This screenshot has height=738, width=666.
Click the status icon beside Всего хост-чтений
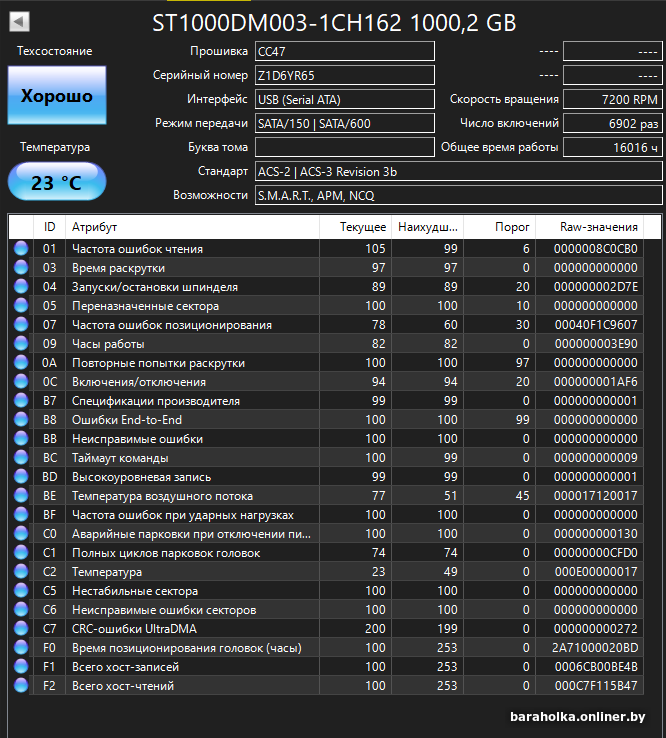pos(21,686)
